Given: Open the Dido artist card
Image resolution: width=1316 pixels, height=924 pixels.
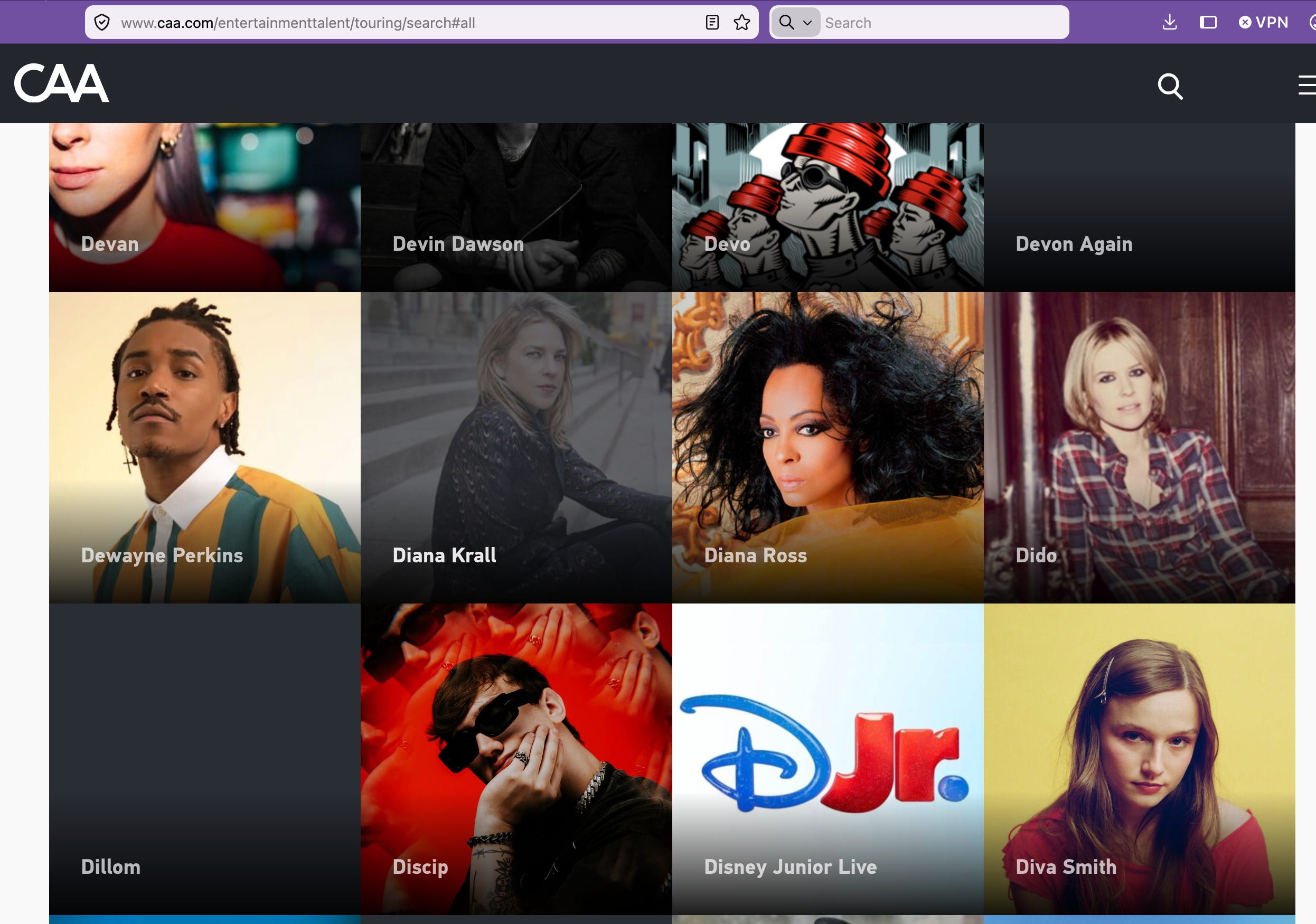Looking at the screenshot, I should pyautogui.click(x=1140, y=448).
